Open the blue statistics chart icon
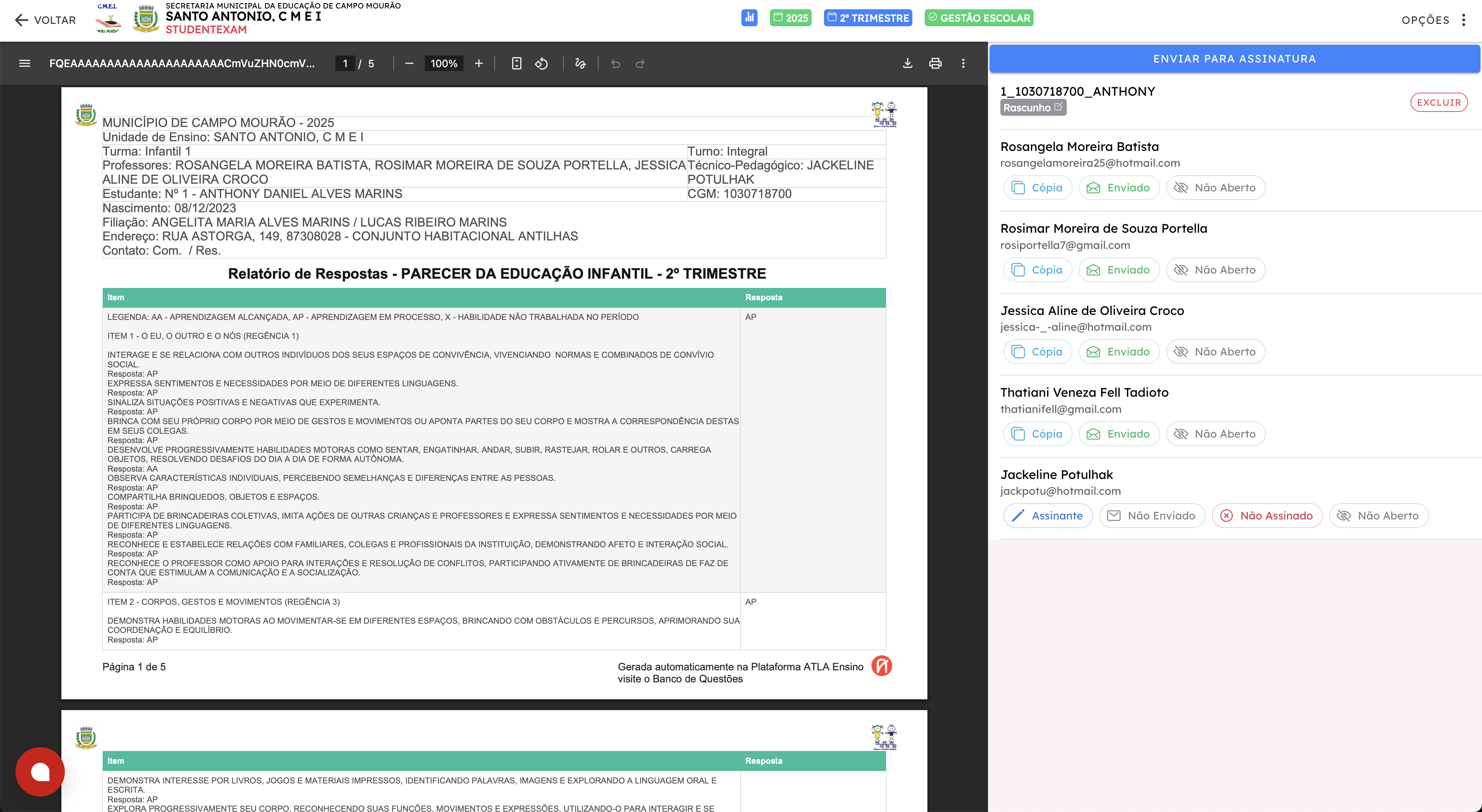This screenshot has width=1482, height=812. tap(749, 18)
